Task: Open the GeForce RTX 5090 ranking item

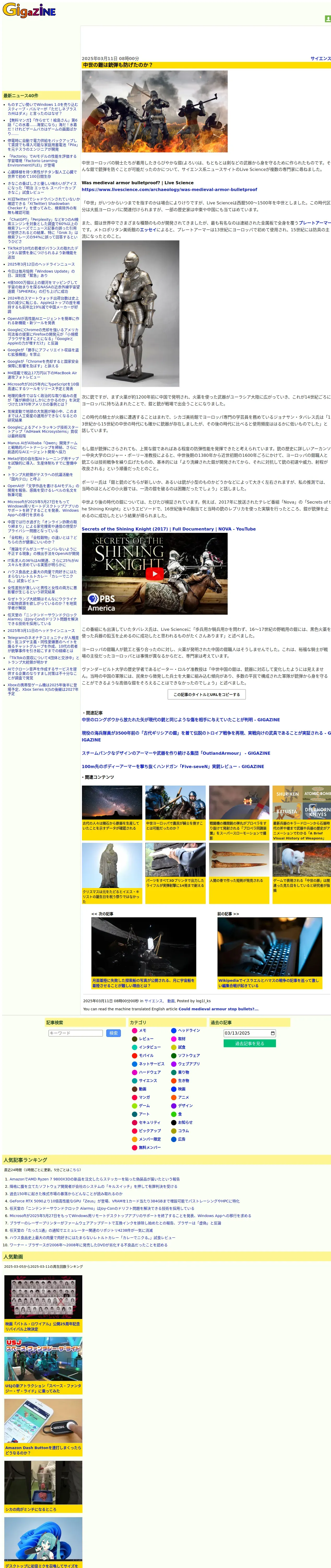Action: tap(124, 1201)
